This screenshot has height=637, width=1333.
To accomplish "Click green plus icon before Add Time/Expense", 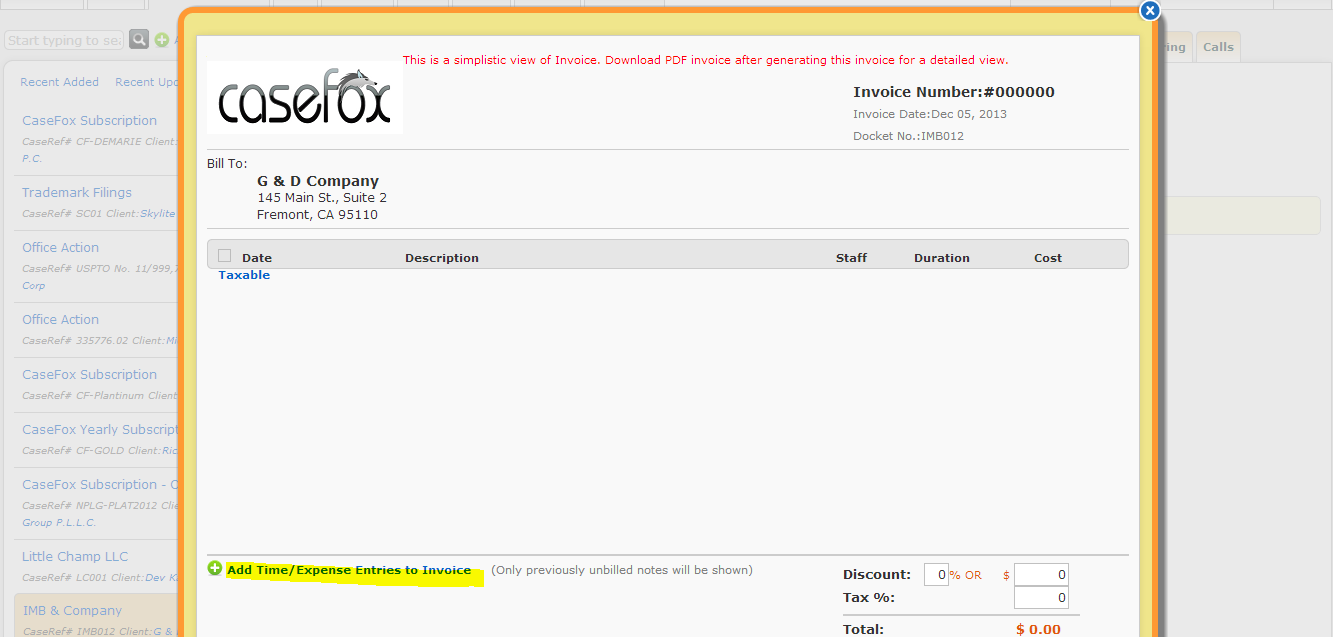I will click(215, 569).
